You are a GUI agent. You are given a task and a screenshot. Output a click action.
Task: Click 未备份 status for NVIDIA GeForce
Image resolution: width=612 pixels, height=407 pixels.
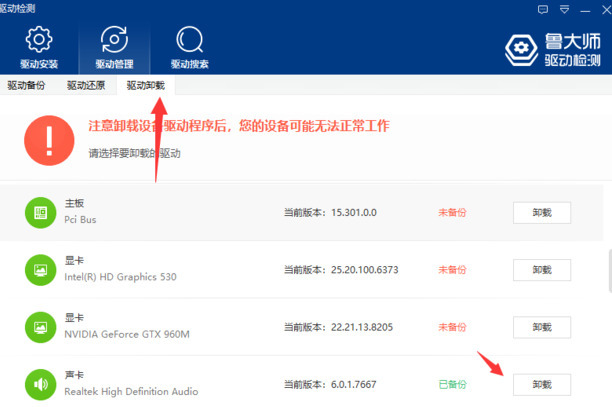coord(452,327)
